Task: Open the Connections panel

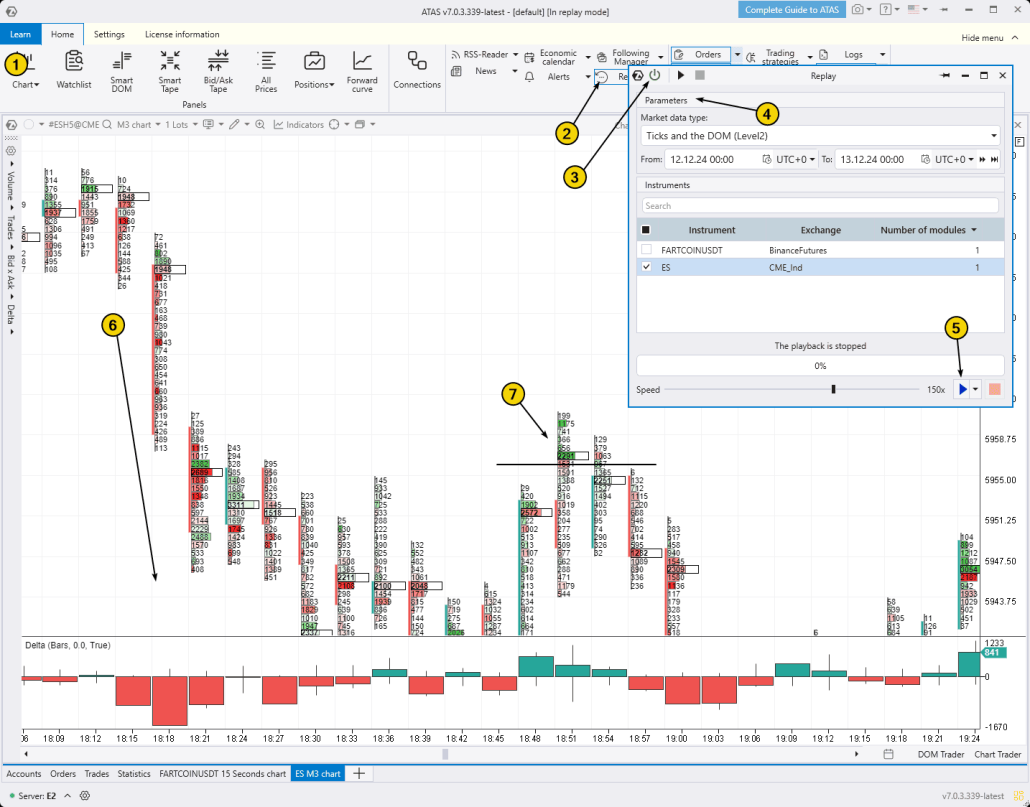Action: 417,72
